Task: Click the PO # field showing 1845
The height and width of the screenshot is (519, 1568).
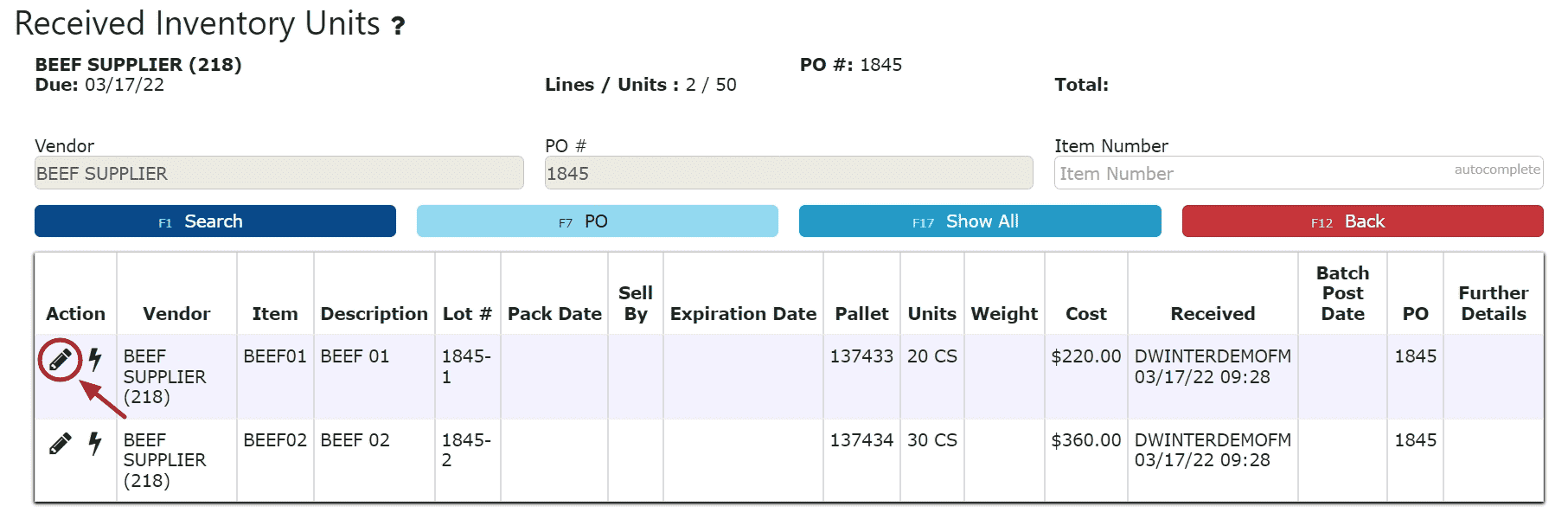Action: coord(789,173)
